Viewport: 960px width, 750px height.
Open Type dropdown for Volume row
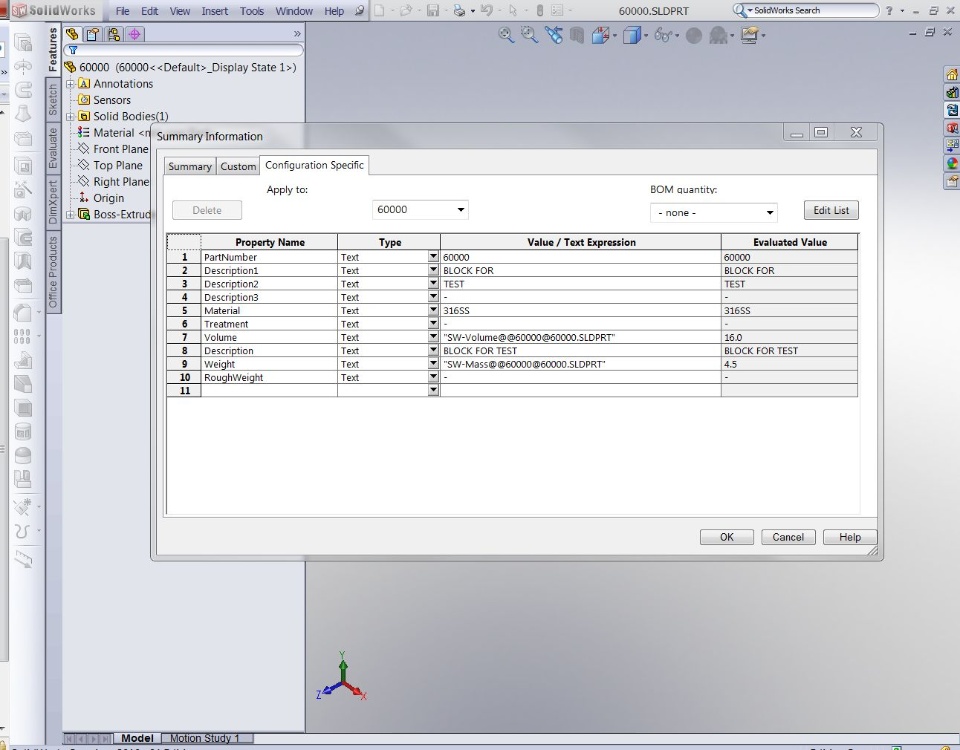point(433,337)
